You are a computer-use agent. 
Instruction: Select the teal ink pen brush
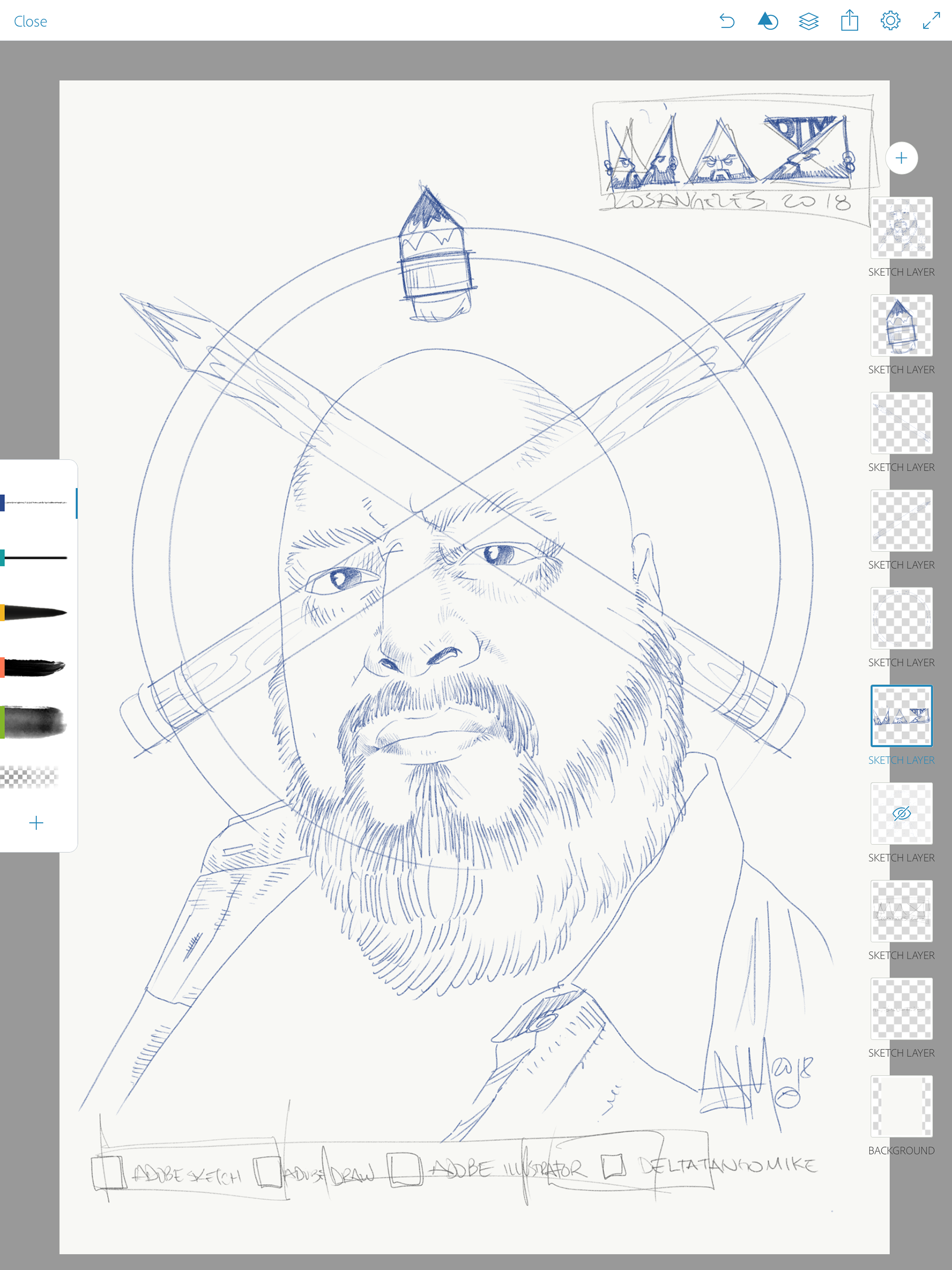coord(37,557)
